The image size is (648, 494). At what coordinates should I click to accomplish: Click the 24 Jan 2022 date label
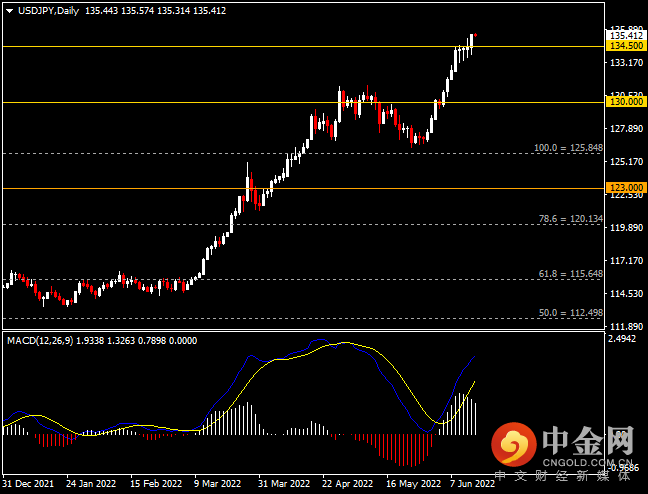coord(91,484)
